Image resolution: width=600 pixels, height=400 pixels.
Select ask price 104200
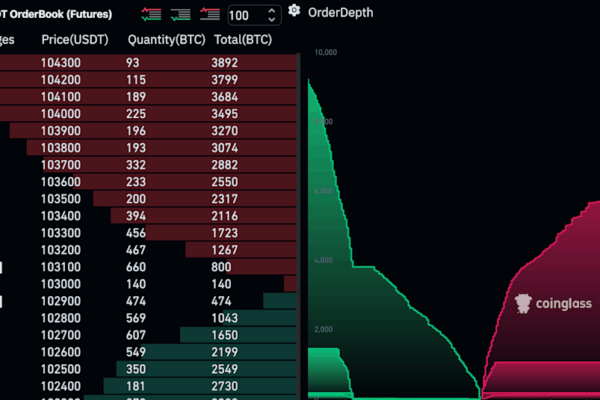coord(61,80)
